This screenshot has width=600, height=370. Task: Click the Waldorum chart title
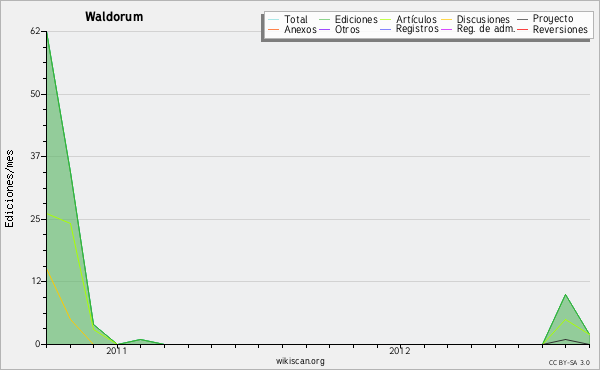114,17
